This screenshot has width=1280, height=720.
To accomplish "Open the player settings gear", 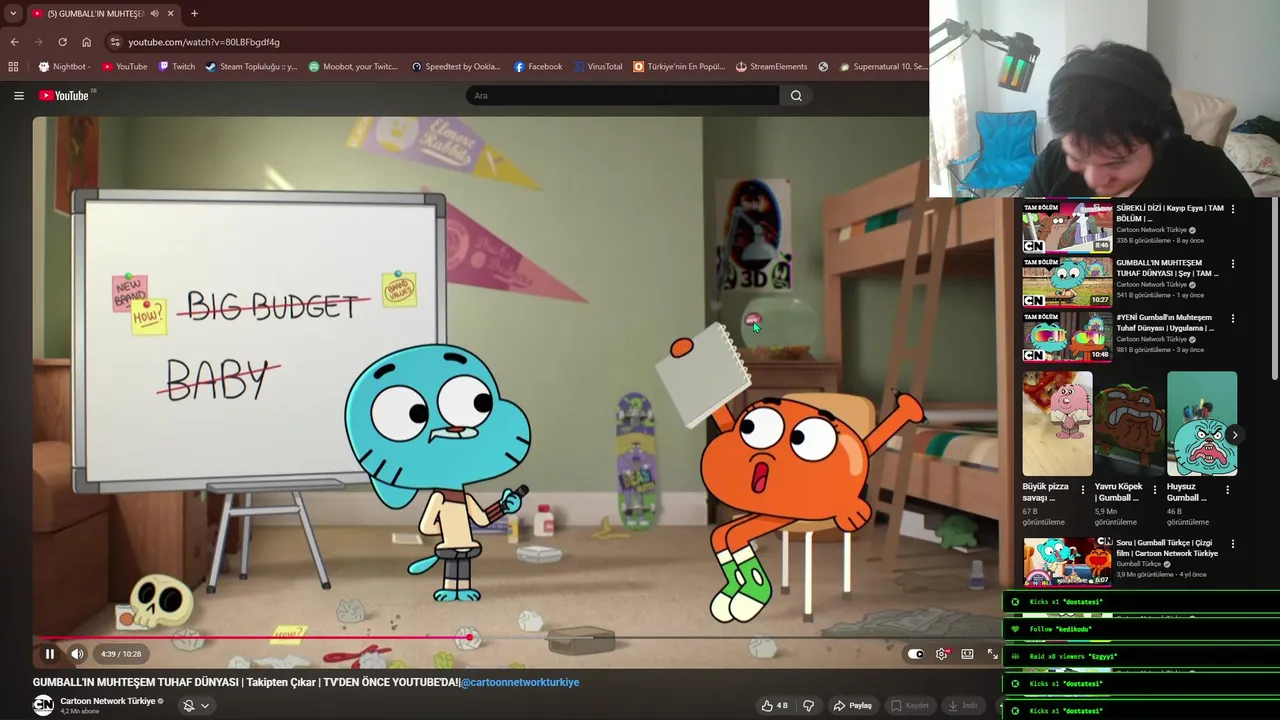I will click(x=941, y=654).
